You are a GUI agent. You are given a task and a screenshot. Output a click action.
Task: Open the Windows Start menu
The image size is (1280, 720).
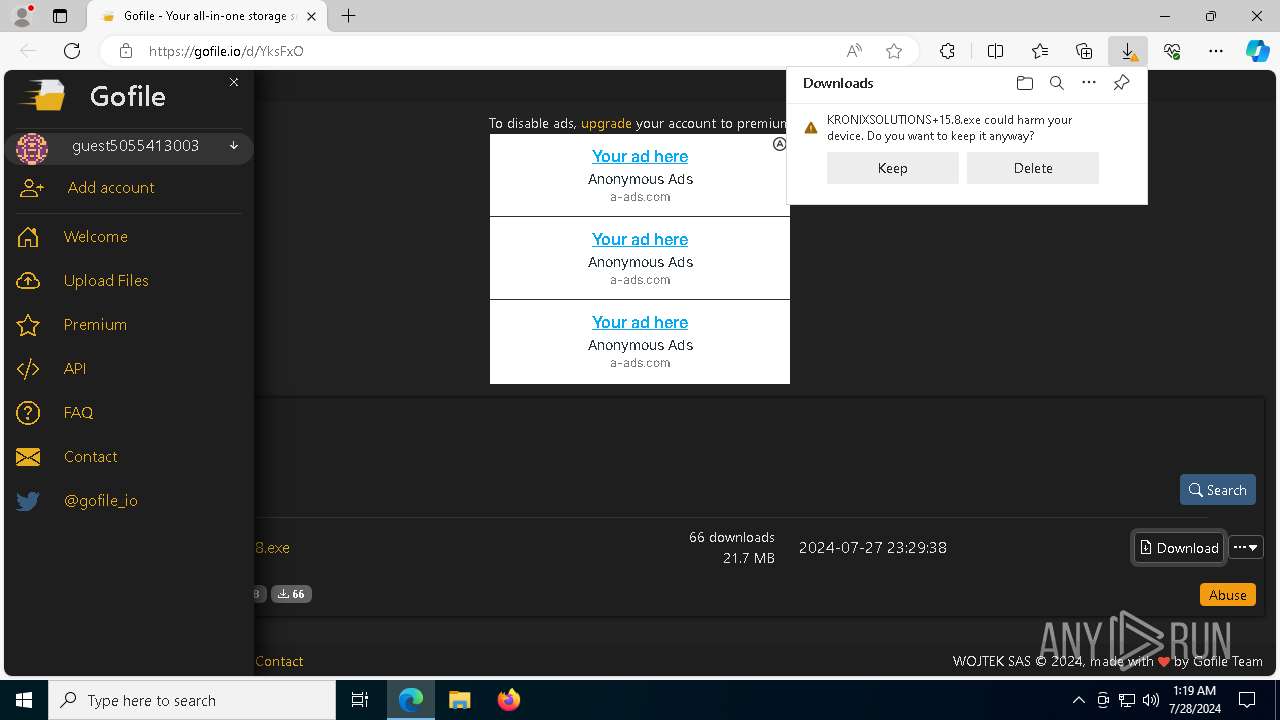tap(24, 700)
